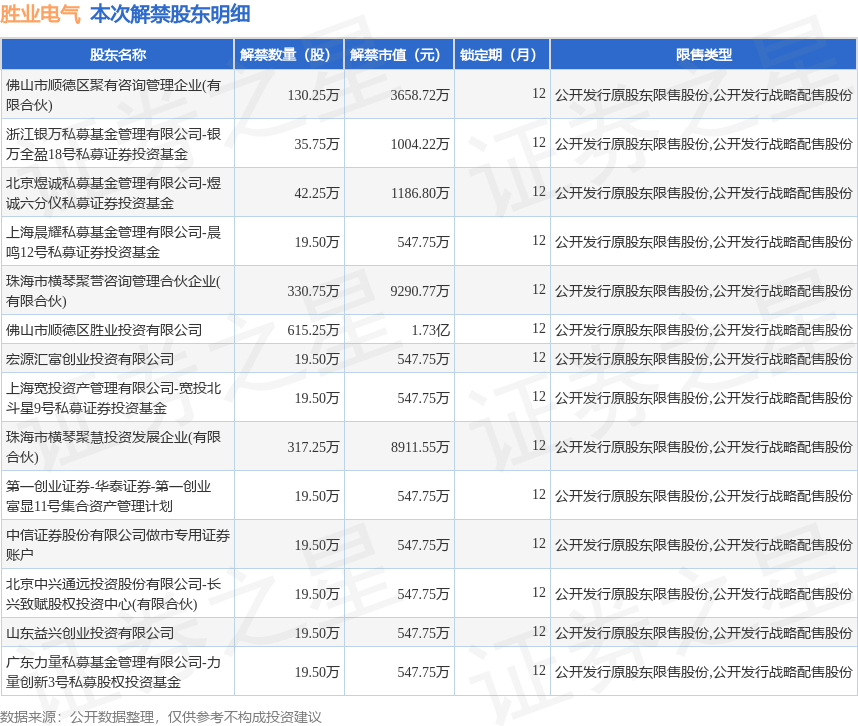The image size is (858, 726).
Task: Select shareholder 上海晨耀私募基金管理有限公司-晨鸣12号
Action: [113, 242]
